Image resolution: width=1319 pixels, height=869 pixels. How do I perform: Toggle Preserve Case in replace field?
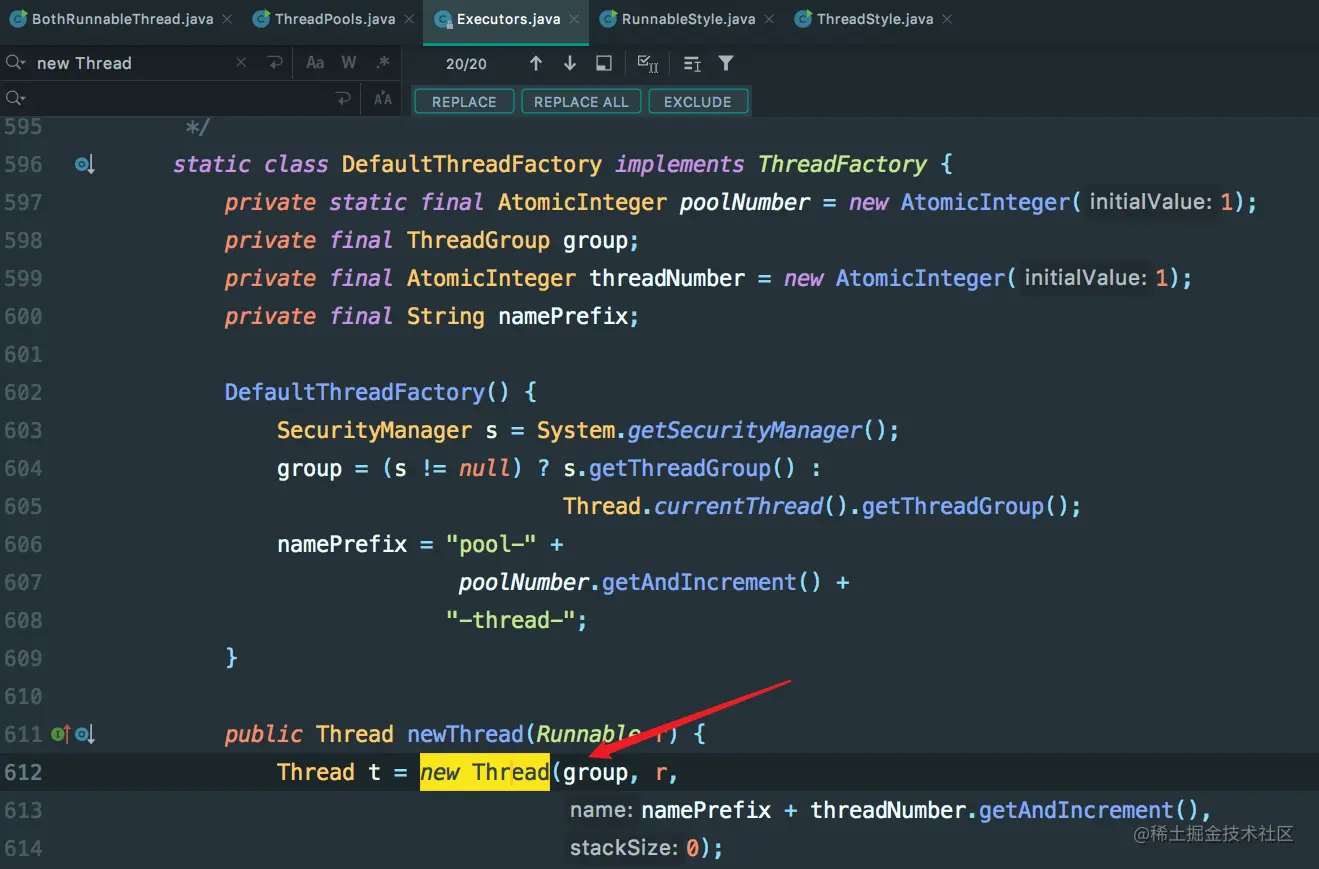coord(383,98)
